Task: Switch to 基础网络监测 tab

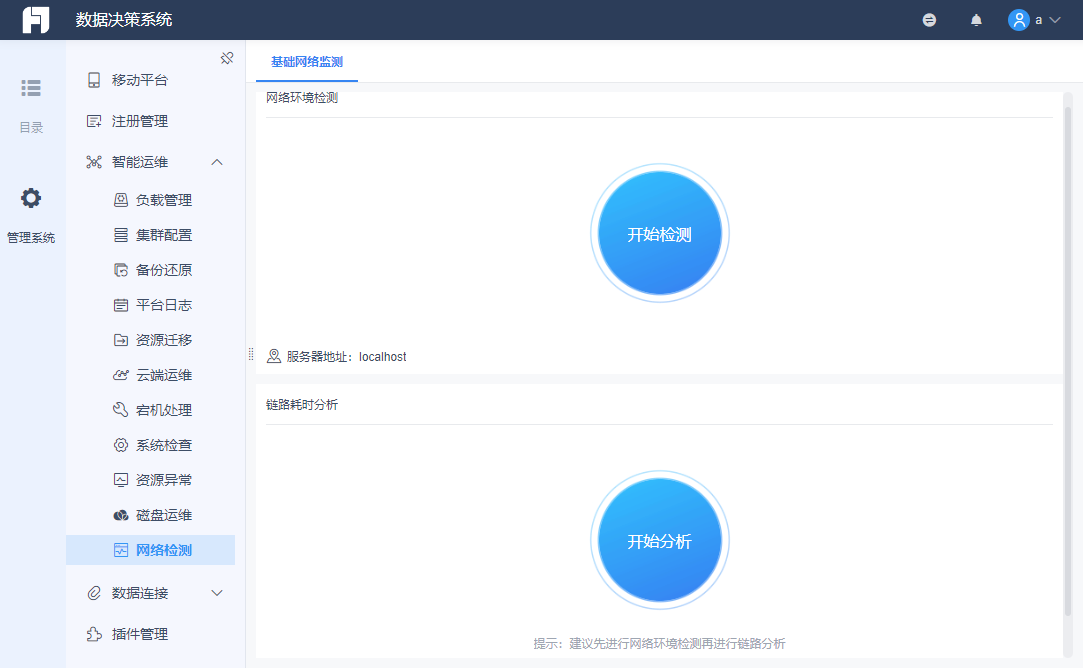Action: 307,62
